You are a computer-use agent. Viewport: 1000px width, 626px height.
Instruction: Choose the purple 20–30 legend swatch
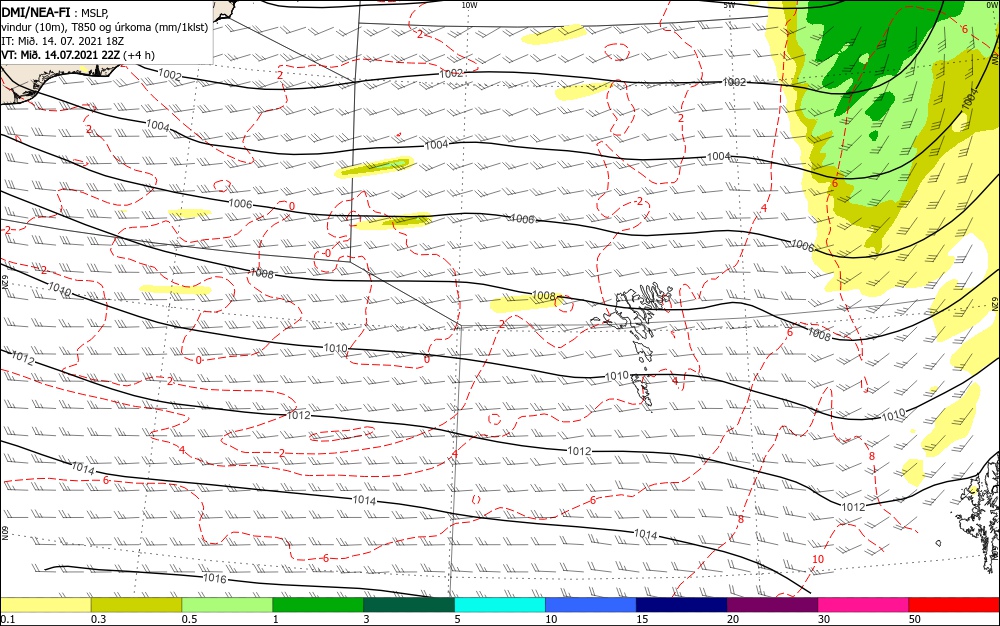pyautogui.click(x=772, y=605)
